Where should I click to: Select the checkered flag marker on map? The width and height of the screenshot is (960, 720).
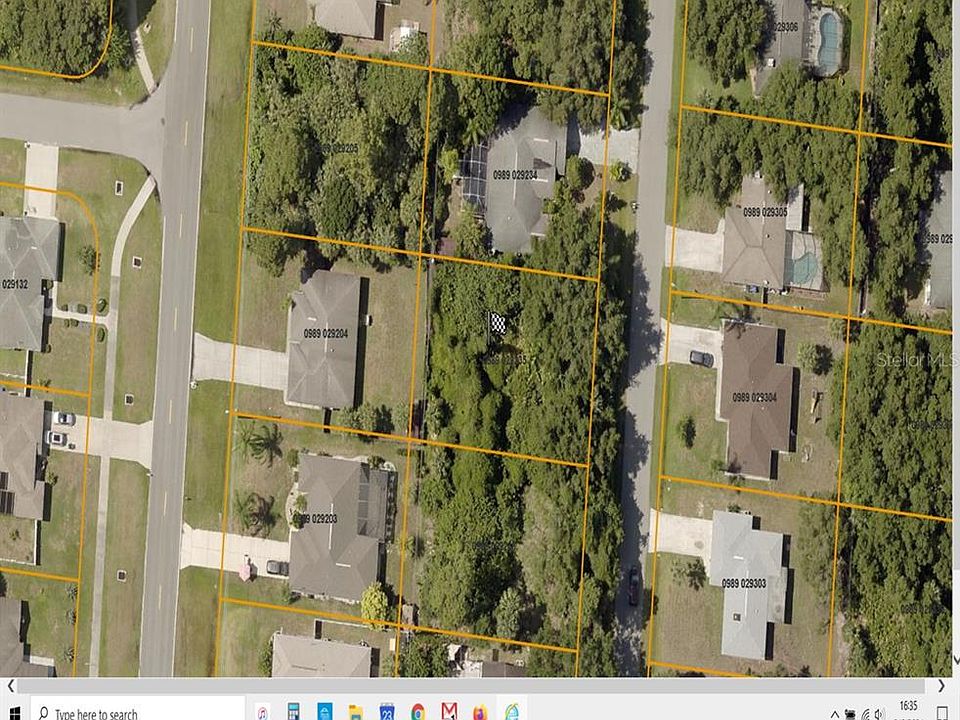(x=497, y=323)
